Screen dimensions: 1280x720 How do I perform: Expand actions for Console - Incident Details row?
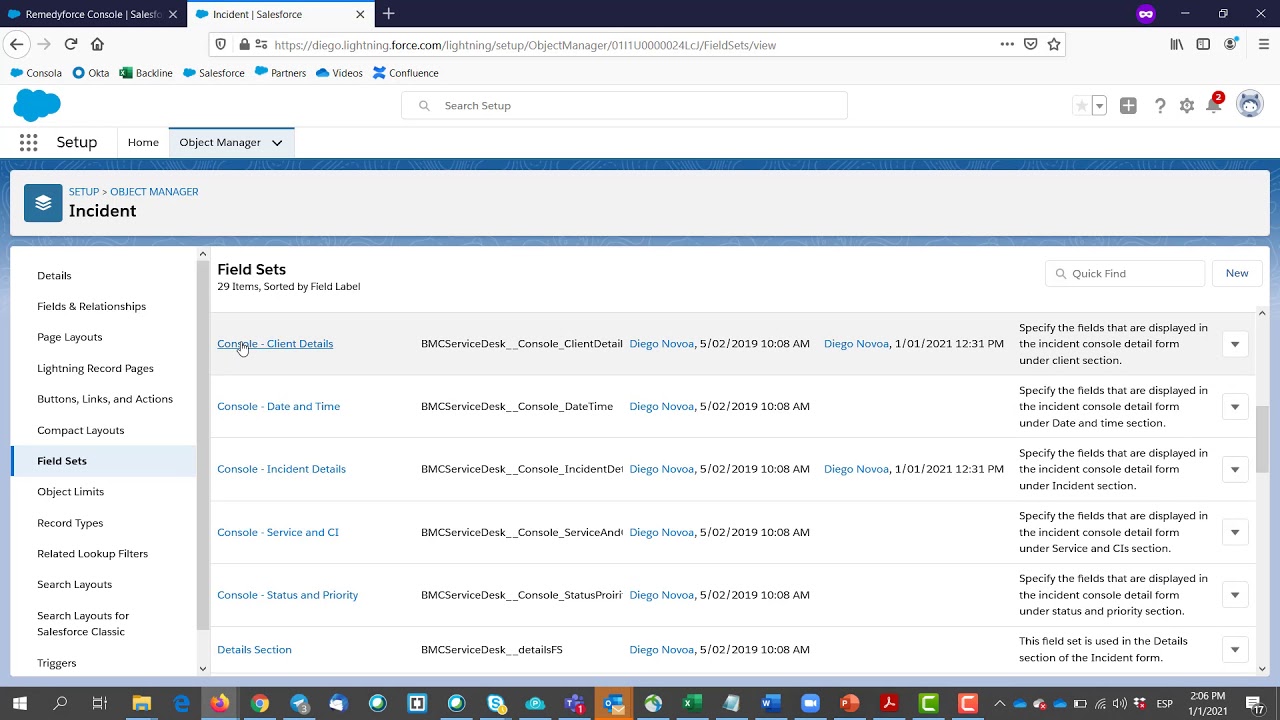(x=1235, y=469)
